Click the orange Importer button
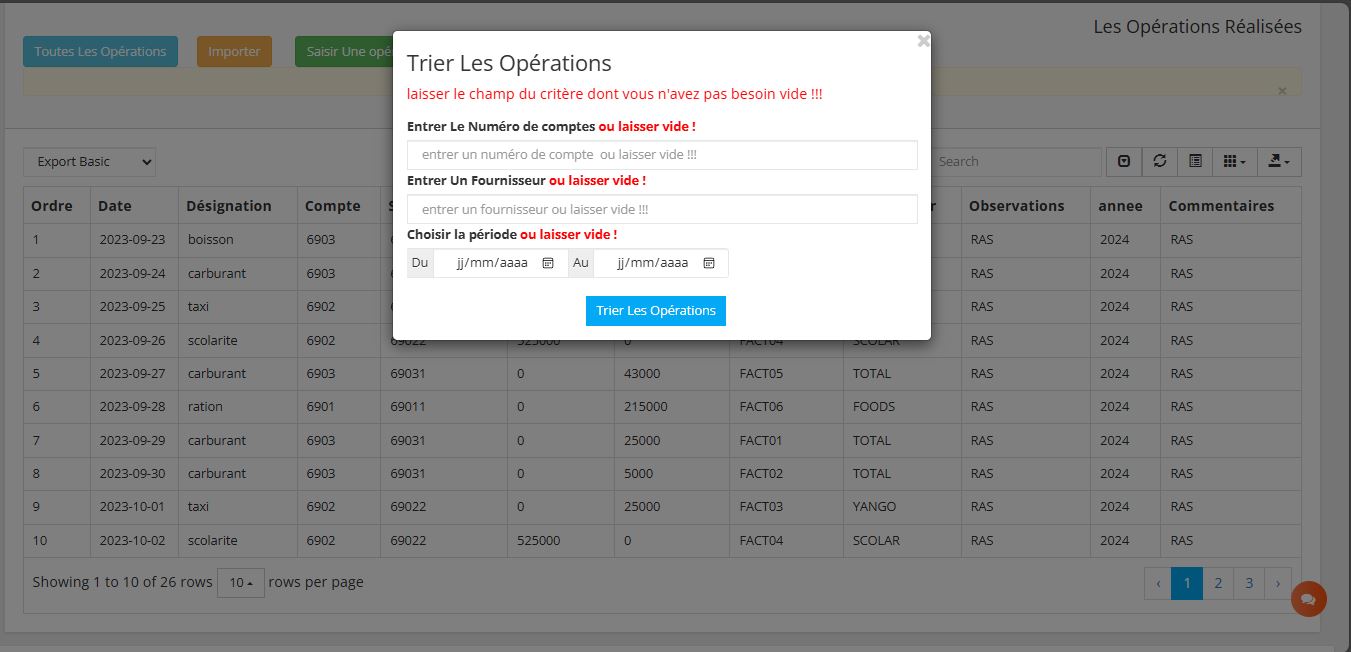 point(234,52)
